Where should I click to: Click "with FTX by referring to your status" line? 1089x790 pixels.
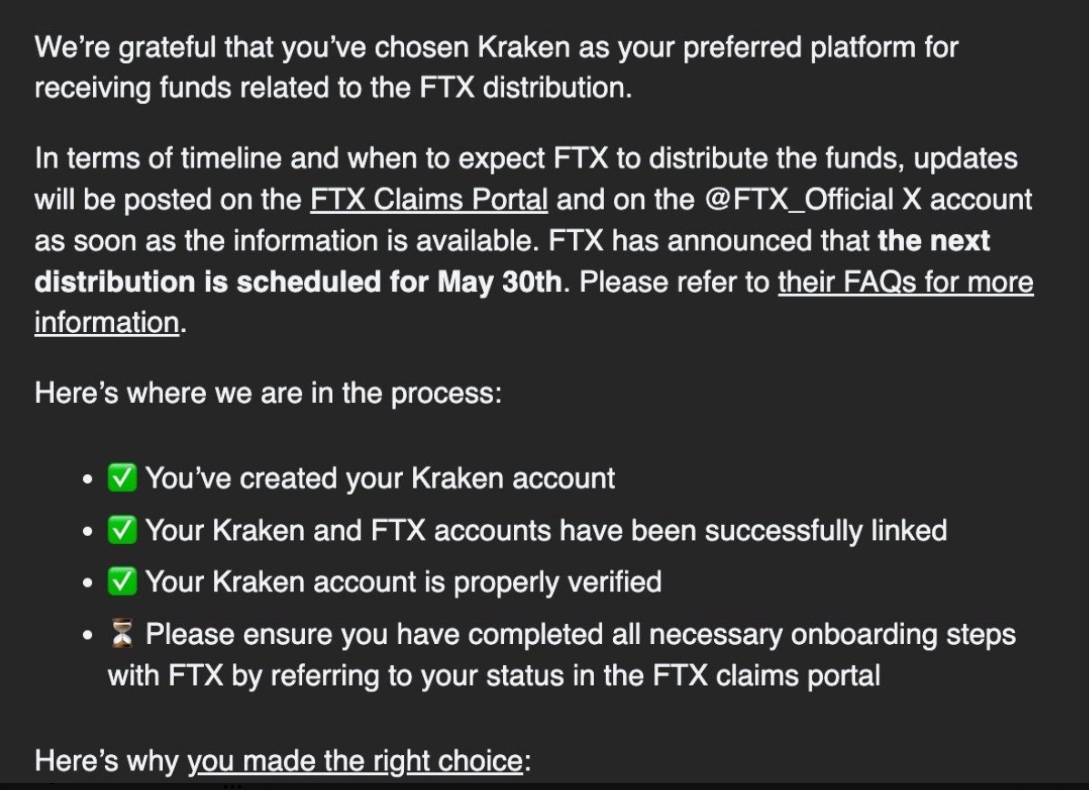tap(494, 675)
